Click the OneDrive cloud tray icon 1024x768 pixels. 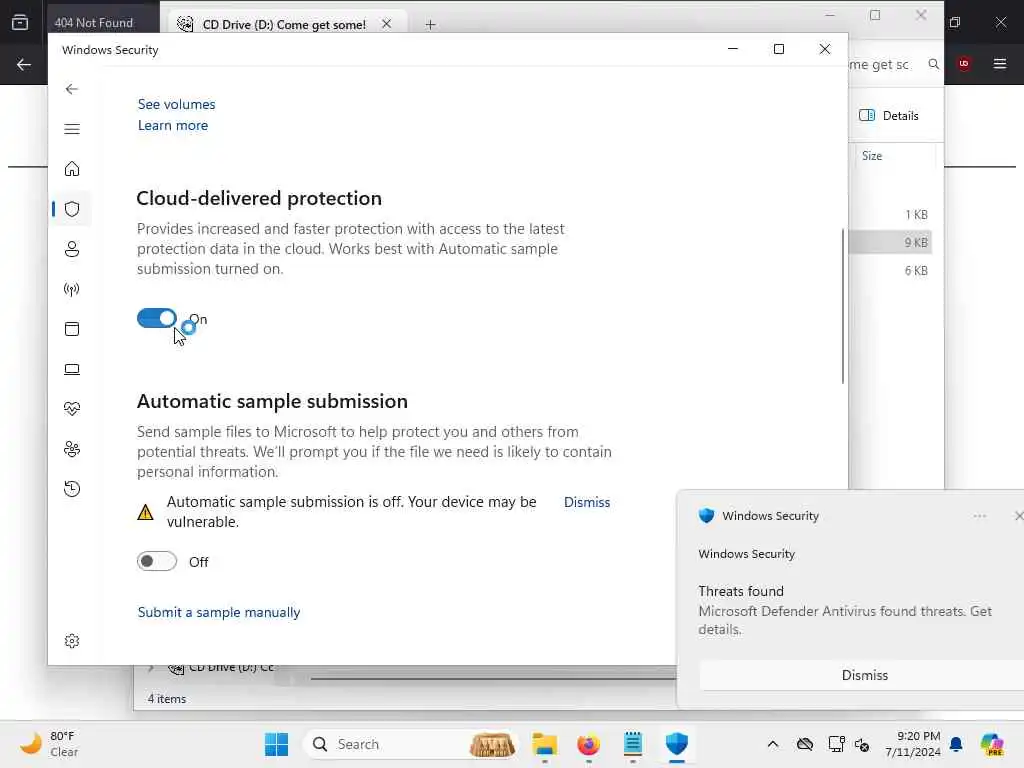point(805,744)
